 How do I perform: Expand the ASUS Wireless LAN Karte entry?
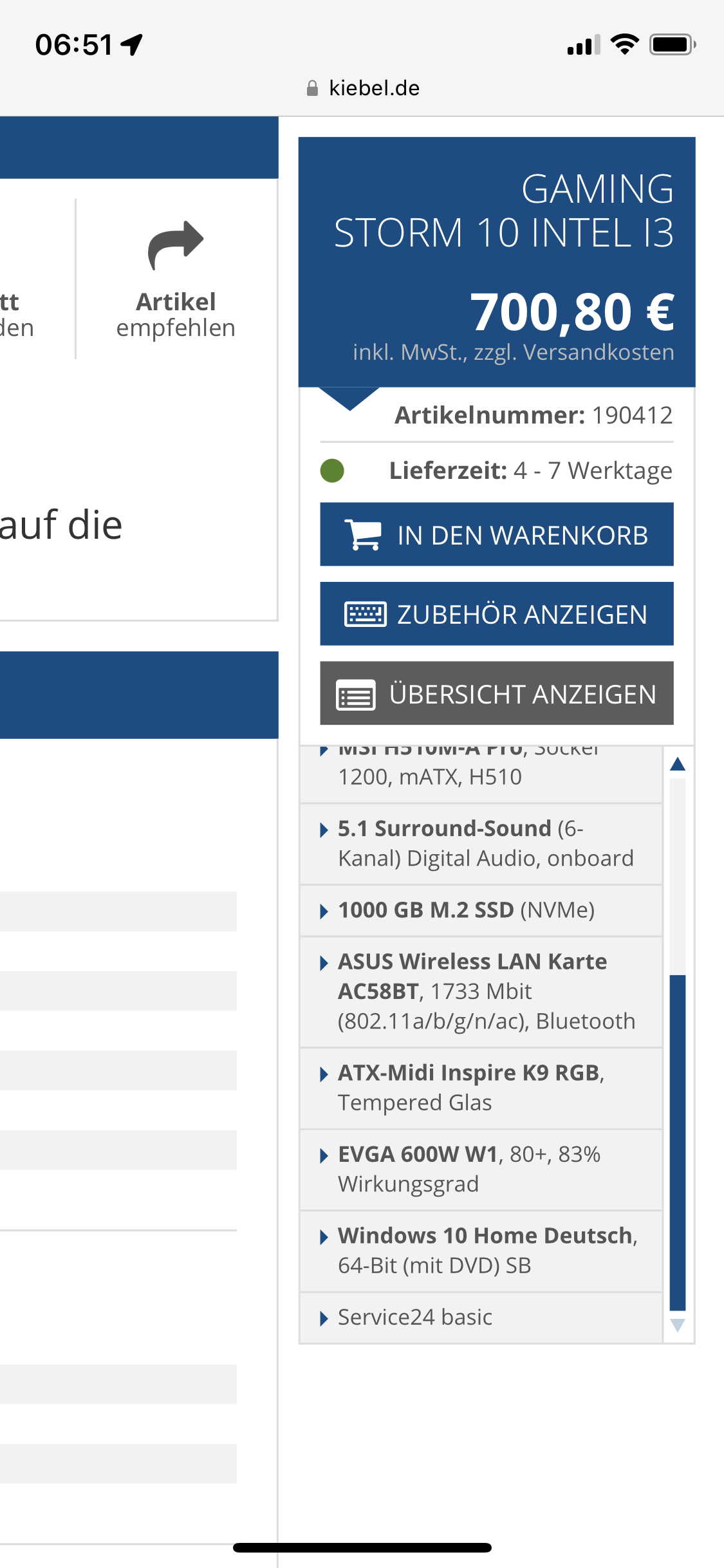481,991
